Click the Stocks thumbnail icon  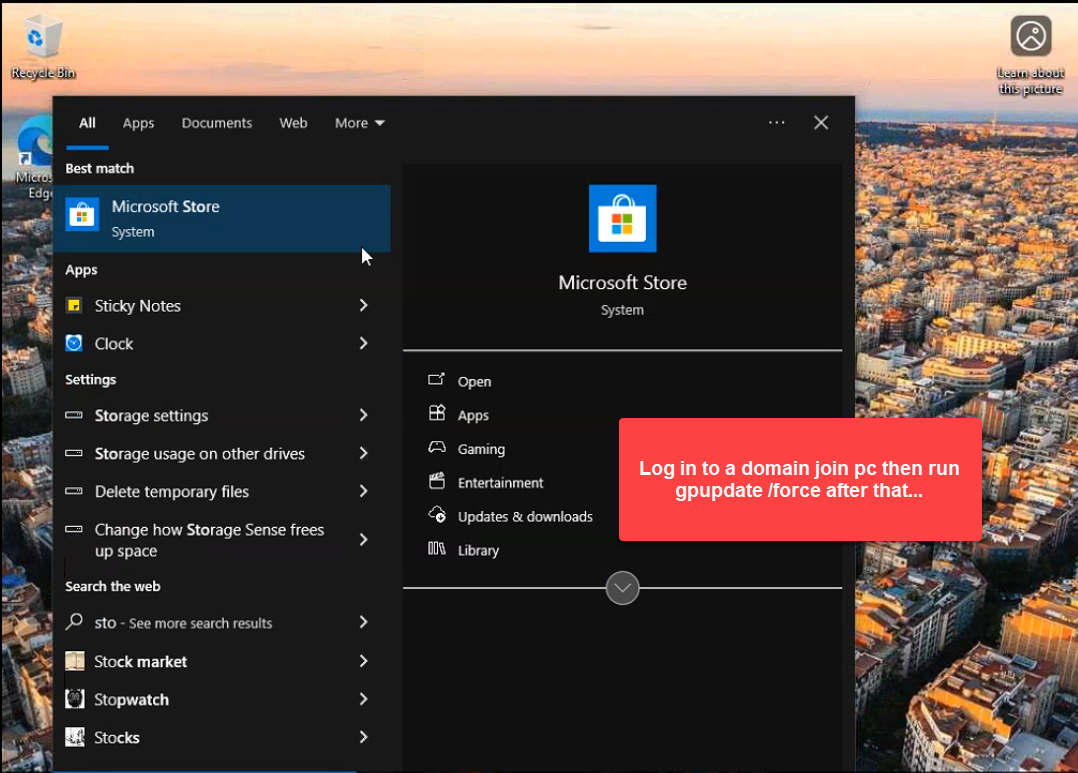pyautogui.click(x=75, y=737)
